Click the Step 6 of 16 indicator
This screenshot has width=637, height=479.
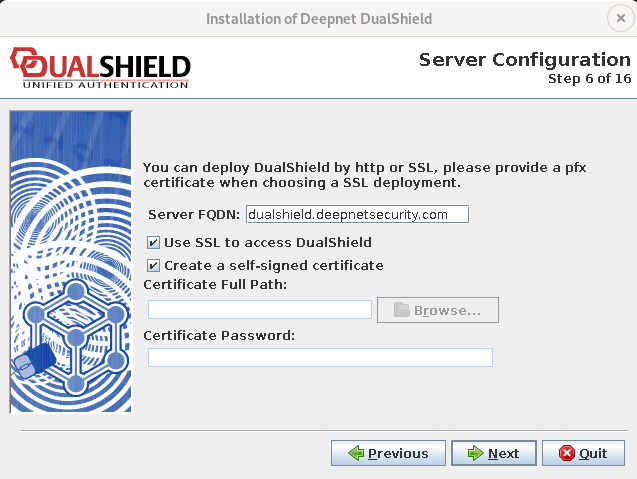pos(589,79)
